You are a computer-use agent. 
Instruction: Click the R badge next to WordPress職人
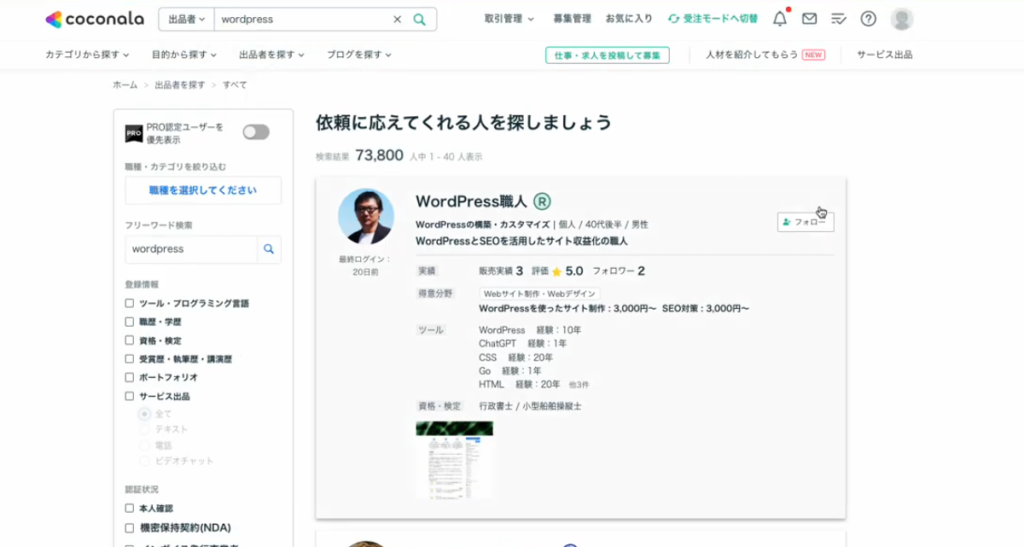pos(542,202)
